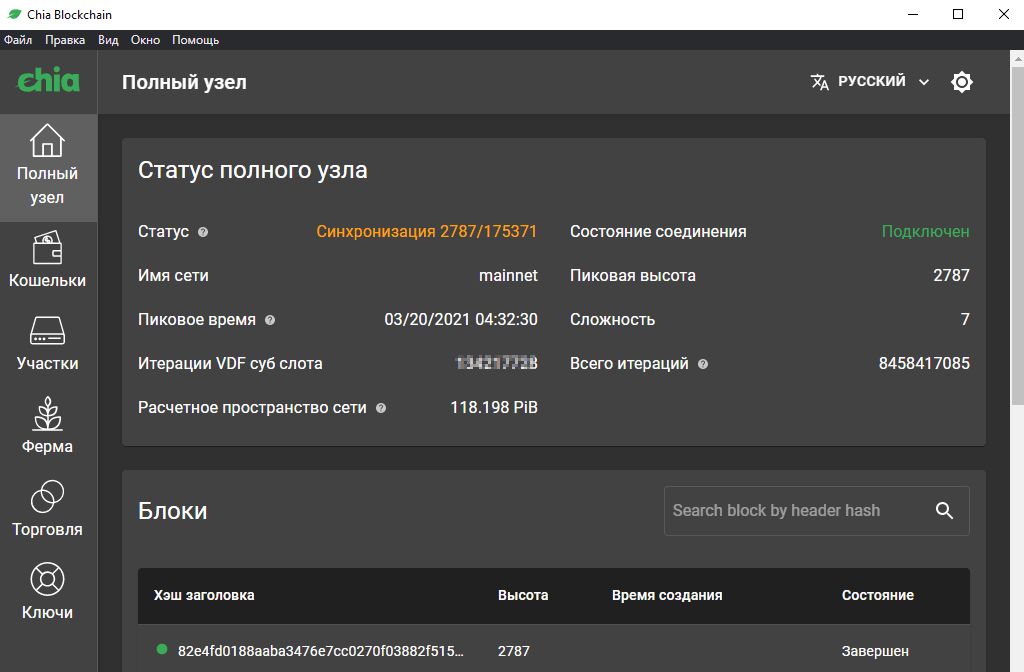Click help icon beside Расчетное пространство сети
The image size is (1024, 672).
(381, 408)
